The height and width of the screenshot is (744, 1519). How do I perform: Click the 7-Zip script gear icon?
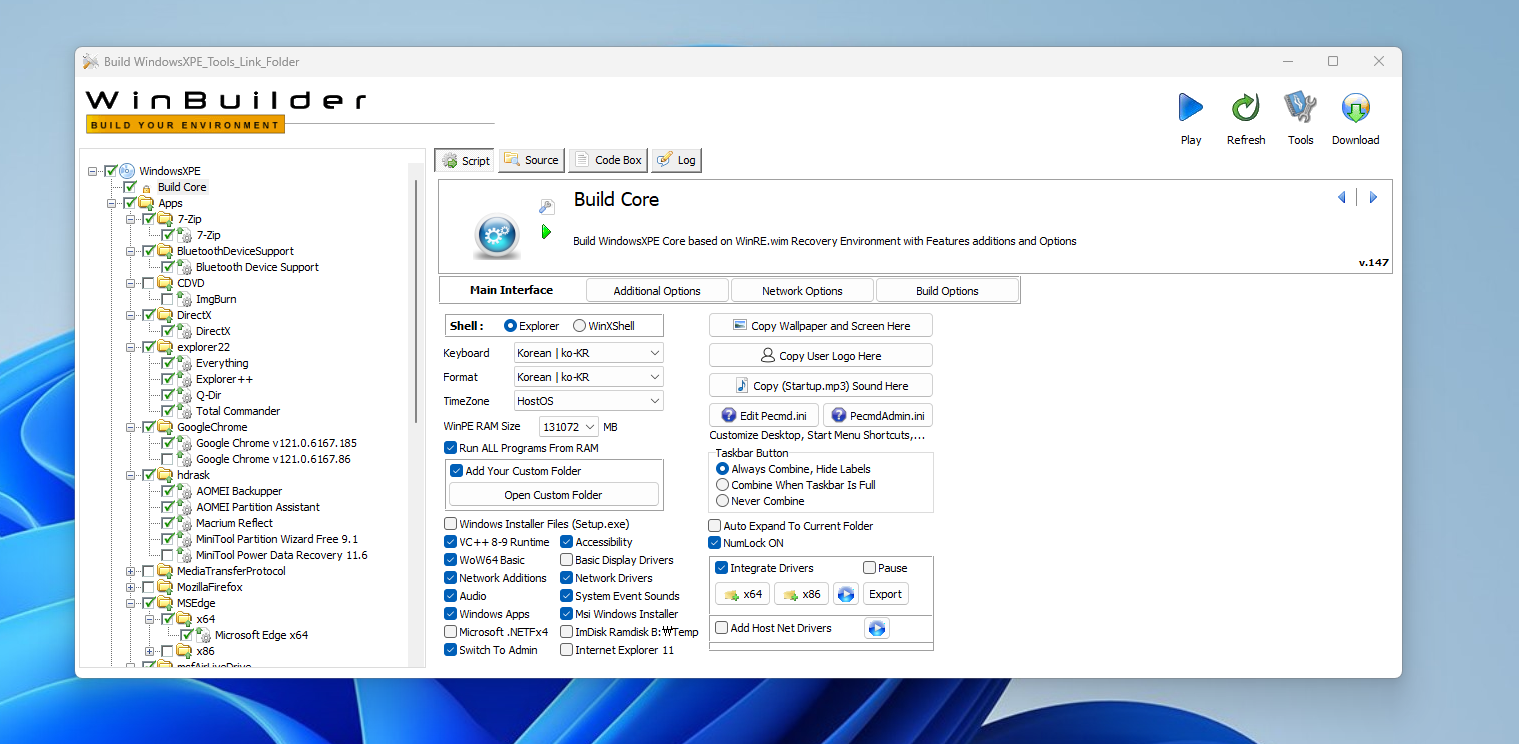(x=184, y=235)
